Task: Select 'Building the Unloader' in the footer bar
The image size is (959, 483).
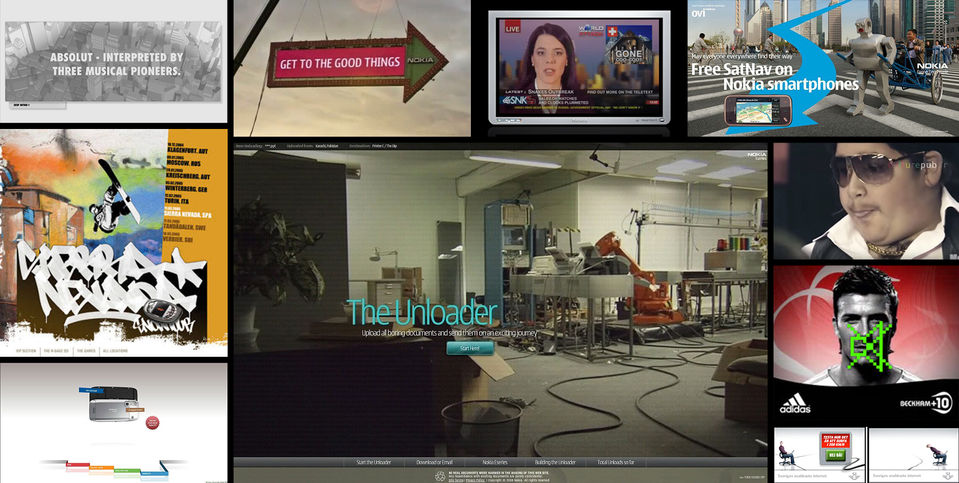Action: [555, 462]
